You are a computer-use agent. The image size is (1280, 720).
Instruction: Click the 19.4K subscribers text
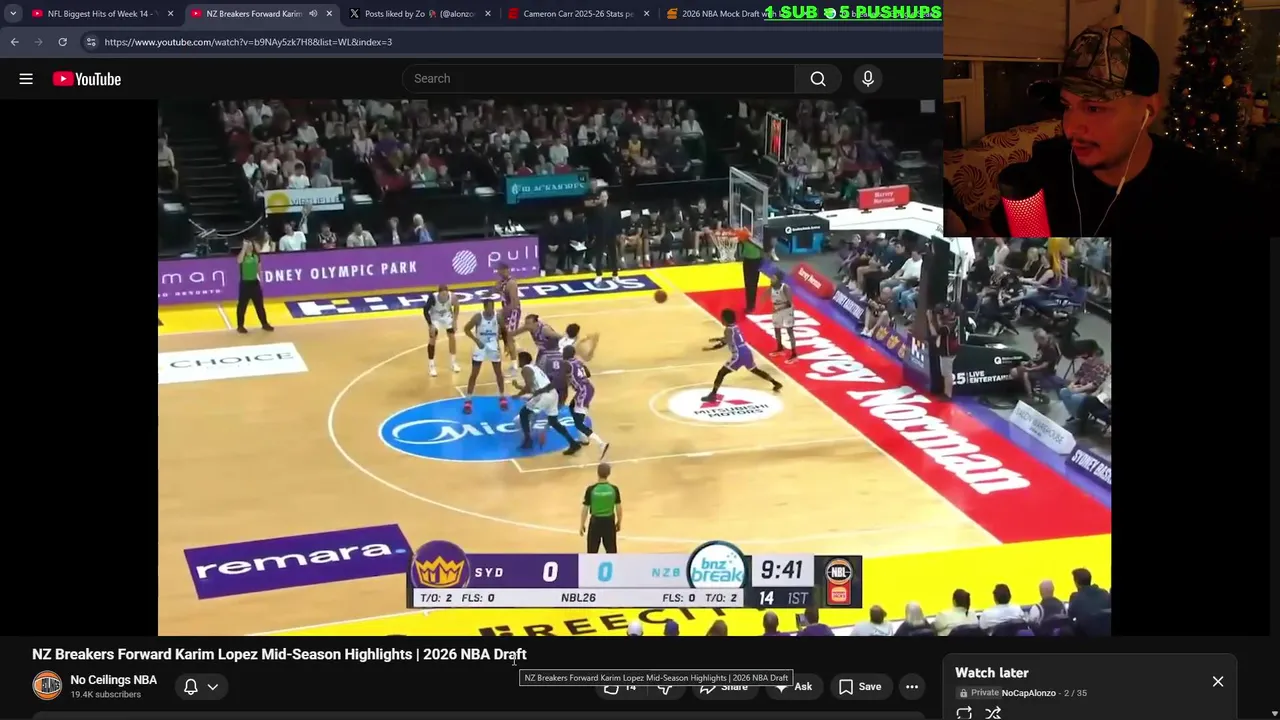pyautogui.click(x=105, y=695)
